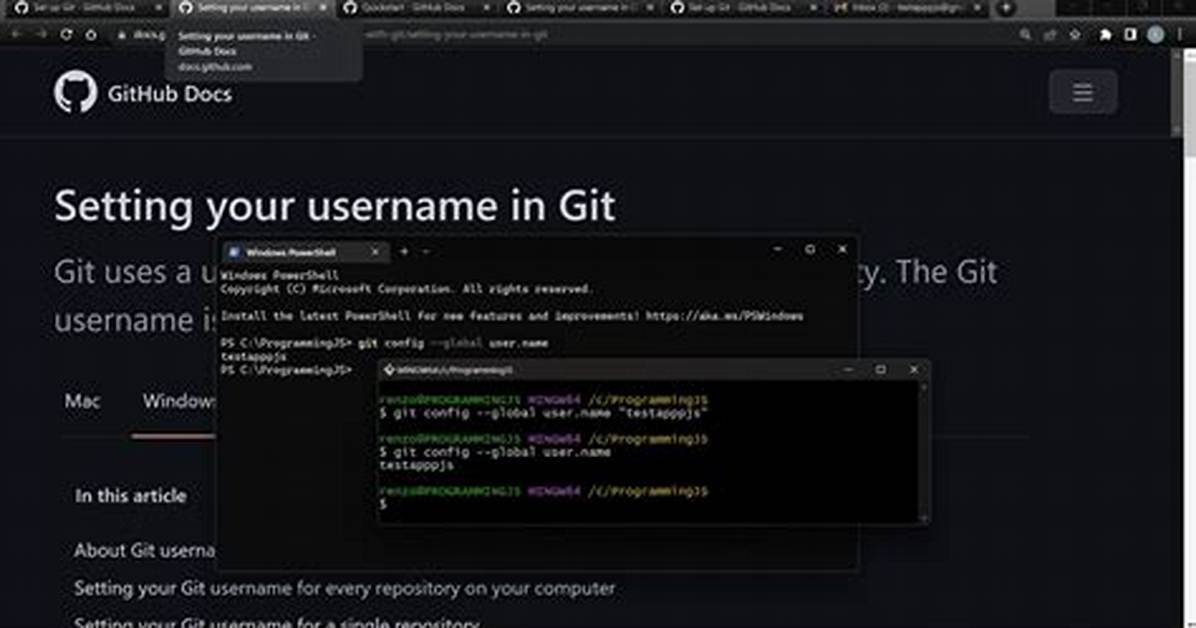Go back using the browser back arrow
Screen dimensions: 1196x628
point(17,34)
